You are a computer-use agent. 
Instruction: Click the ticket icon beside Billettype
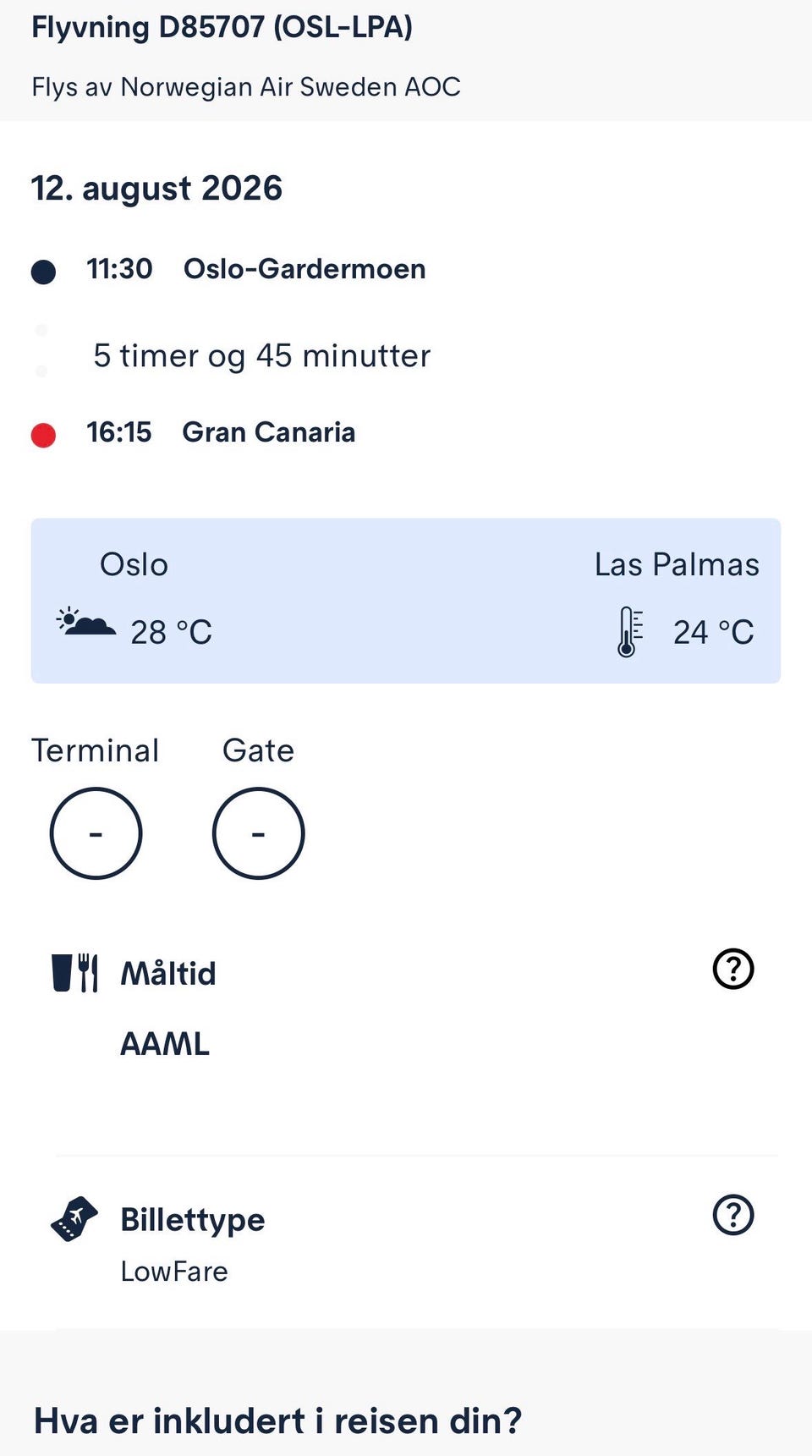coord(74,1219)
